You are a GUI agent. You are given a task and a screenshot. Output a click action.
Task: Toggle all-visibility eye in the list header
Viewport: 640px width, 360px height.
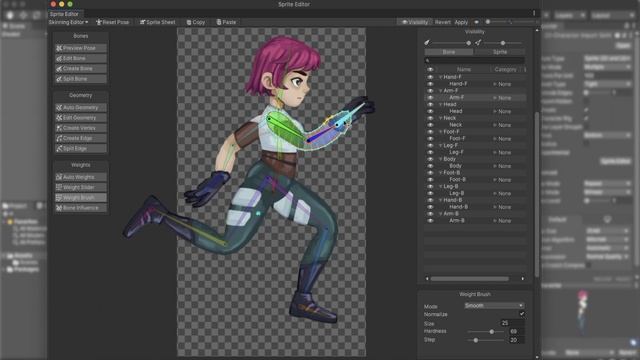[x=430, y=70]
